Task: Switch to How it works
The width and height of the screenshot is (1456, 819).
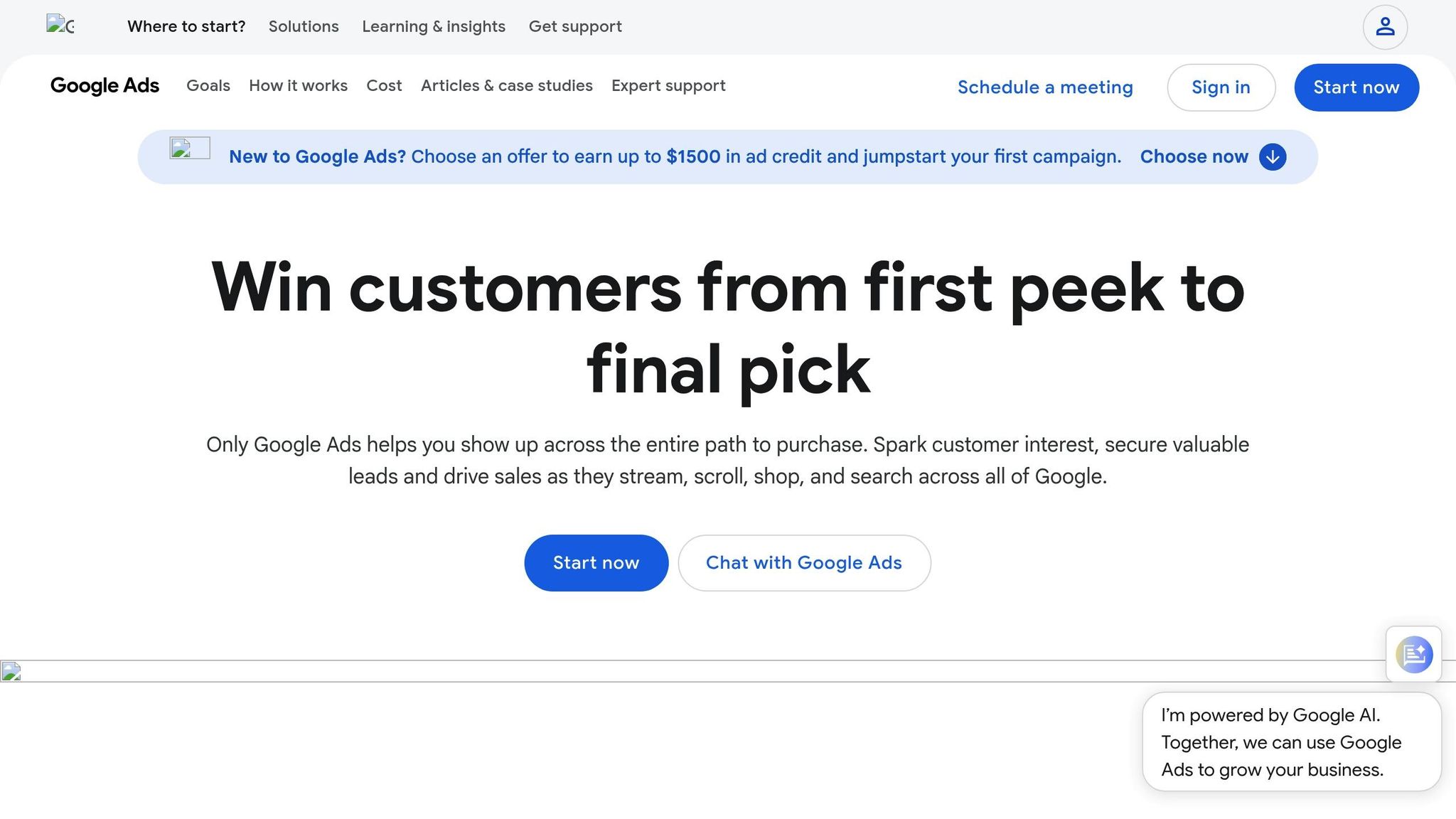Action: [298, 85]
